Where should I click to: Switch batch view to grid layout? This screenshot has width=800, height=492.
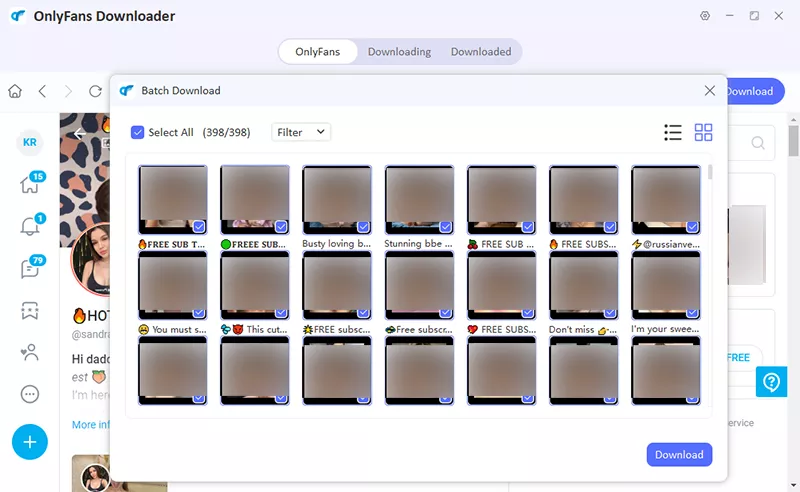coord(703,132)
